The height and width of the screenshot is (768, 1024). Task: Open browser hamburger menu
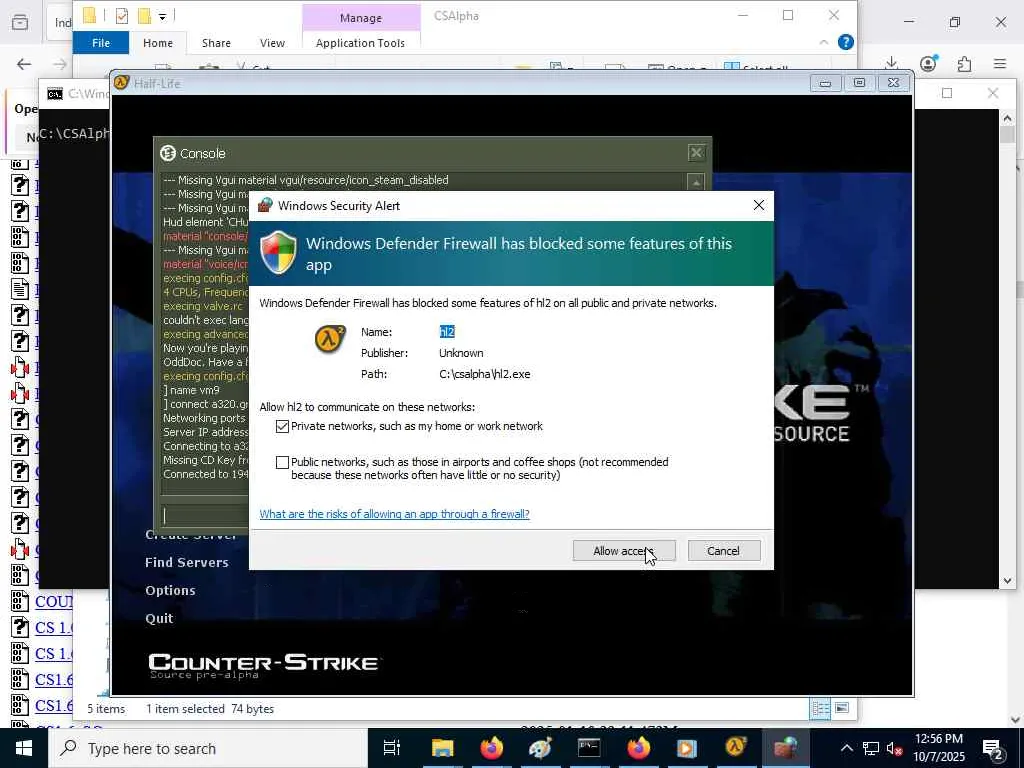1000,63
